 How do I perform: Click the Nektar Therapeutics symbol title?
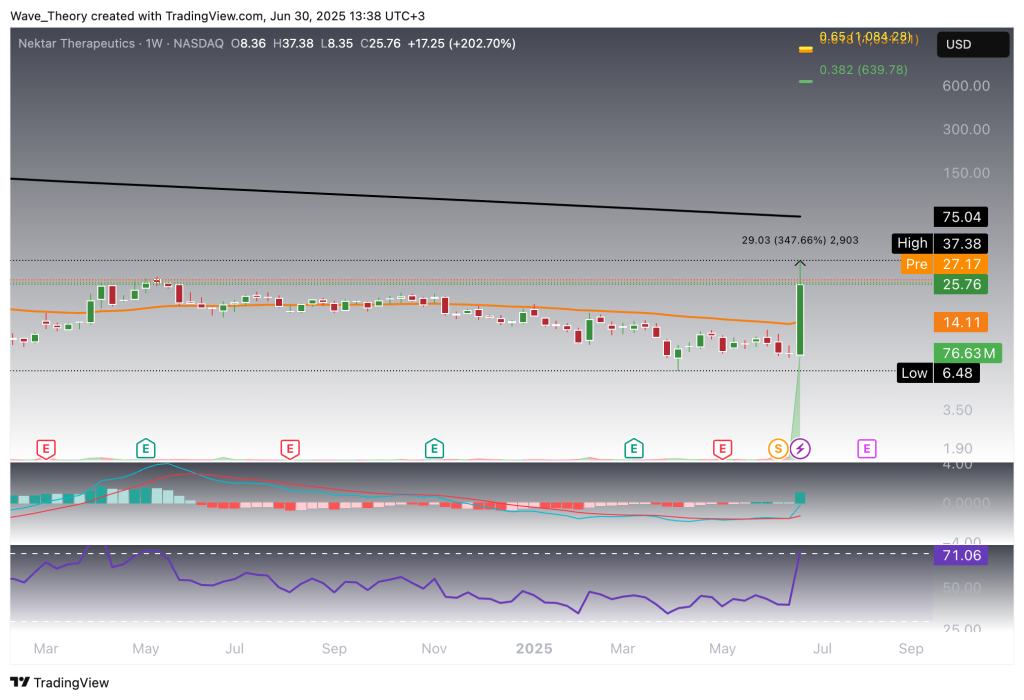tap(76, 44)
